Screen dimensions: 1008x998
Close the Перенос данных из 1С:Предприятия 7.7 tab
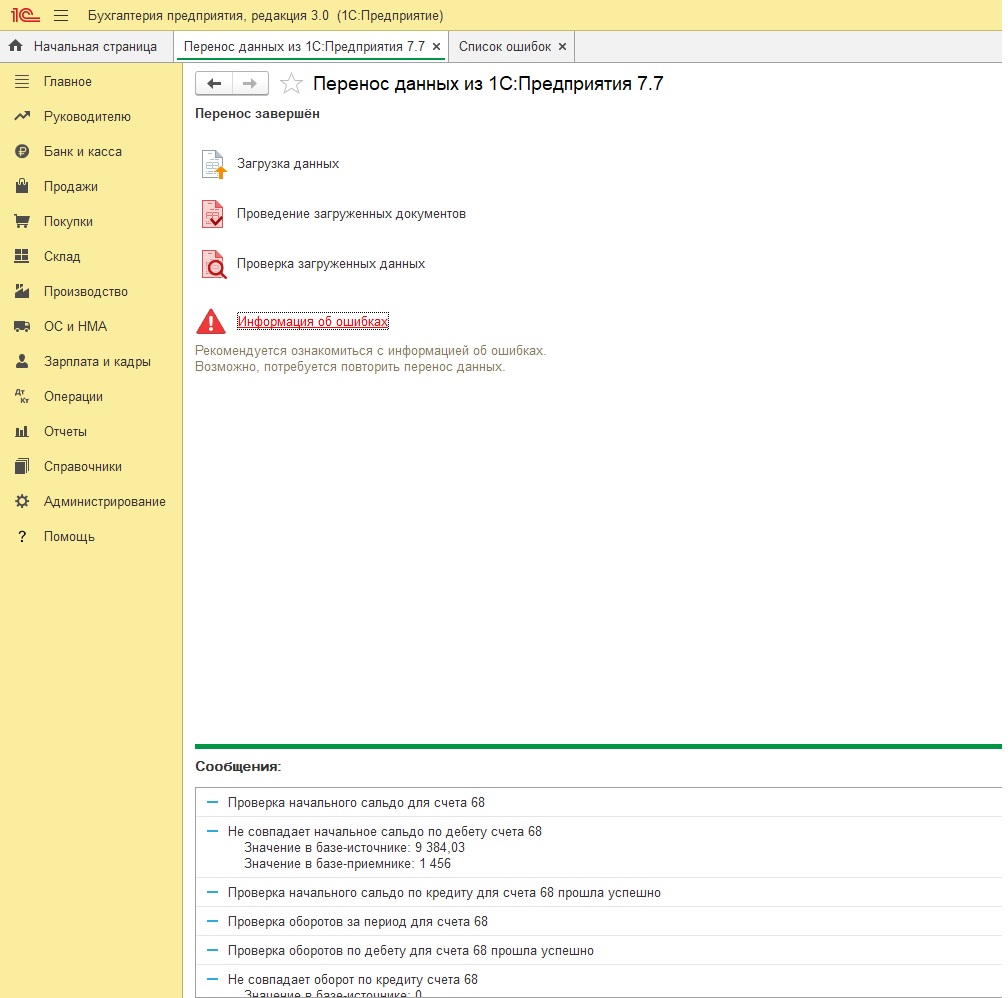click(436, 46)
